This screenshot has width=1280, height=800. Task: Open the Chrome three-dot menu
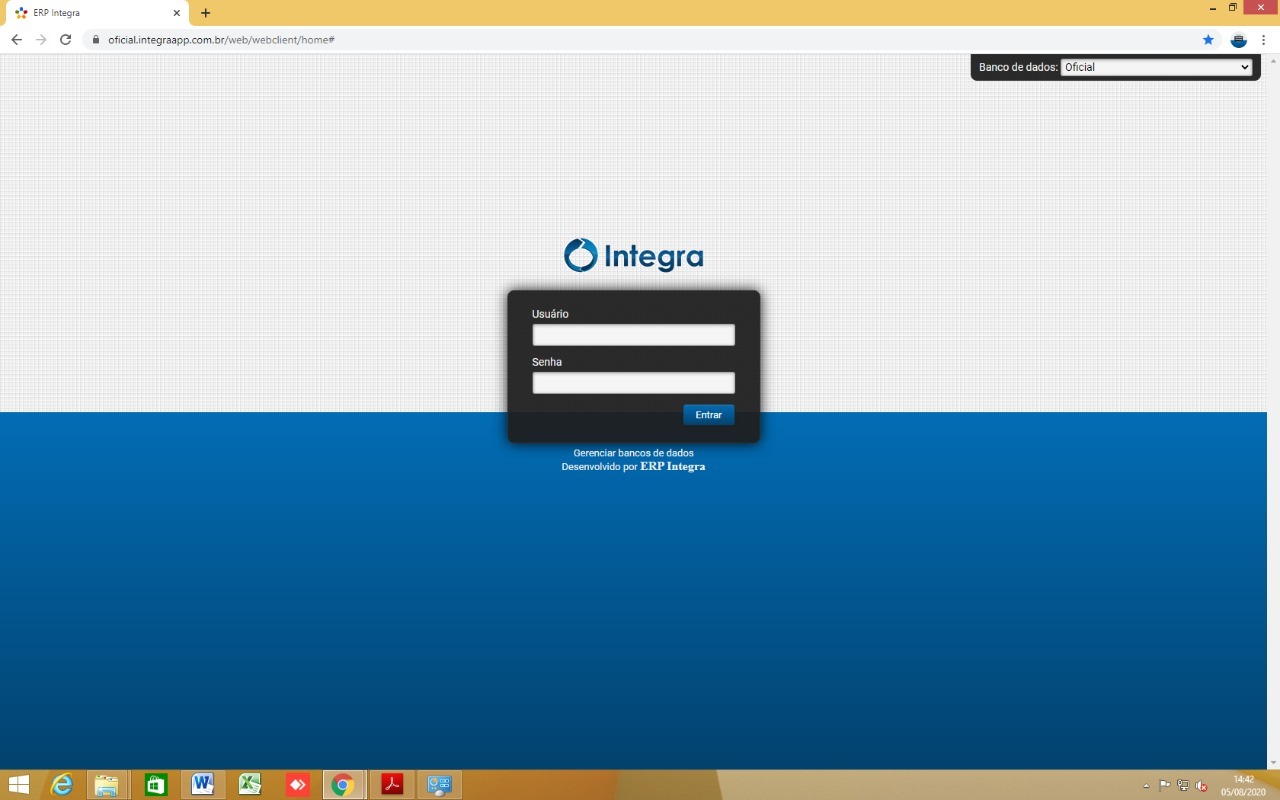pos(1264,40)
